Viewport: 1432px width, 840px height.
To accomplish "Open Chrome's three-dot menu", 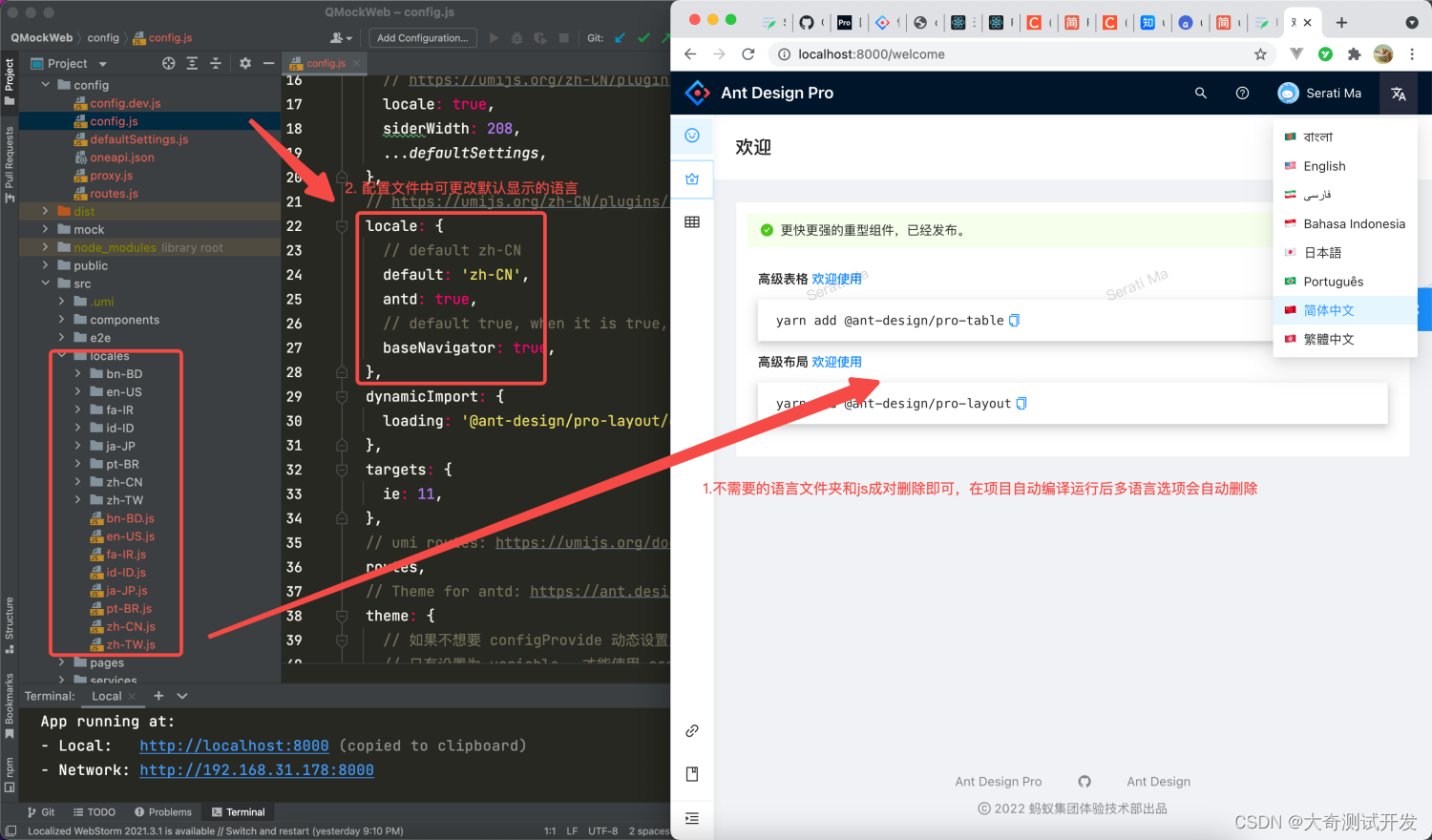I will coord(1412,54).
